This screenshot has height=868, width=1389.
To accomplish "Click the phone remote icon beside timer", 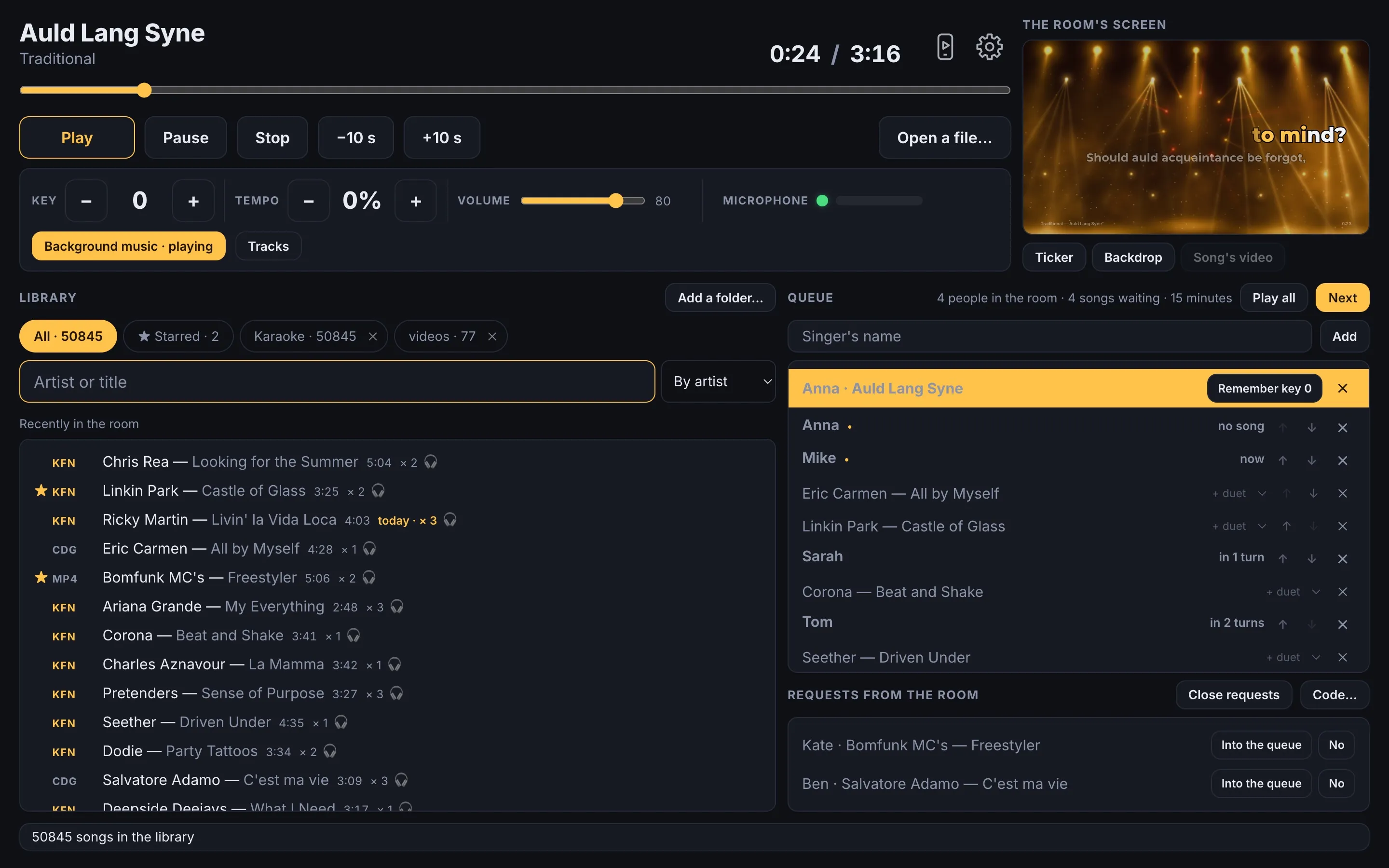I will [945, 47].
